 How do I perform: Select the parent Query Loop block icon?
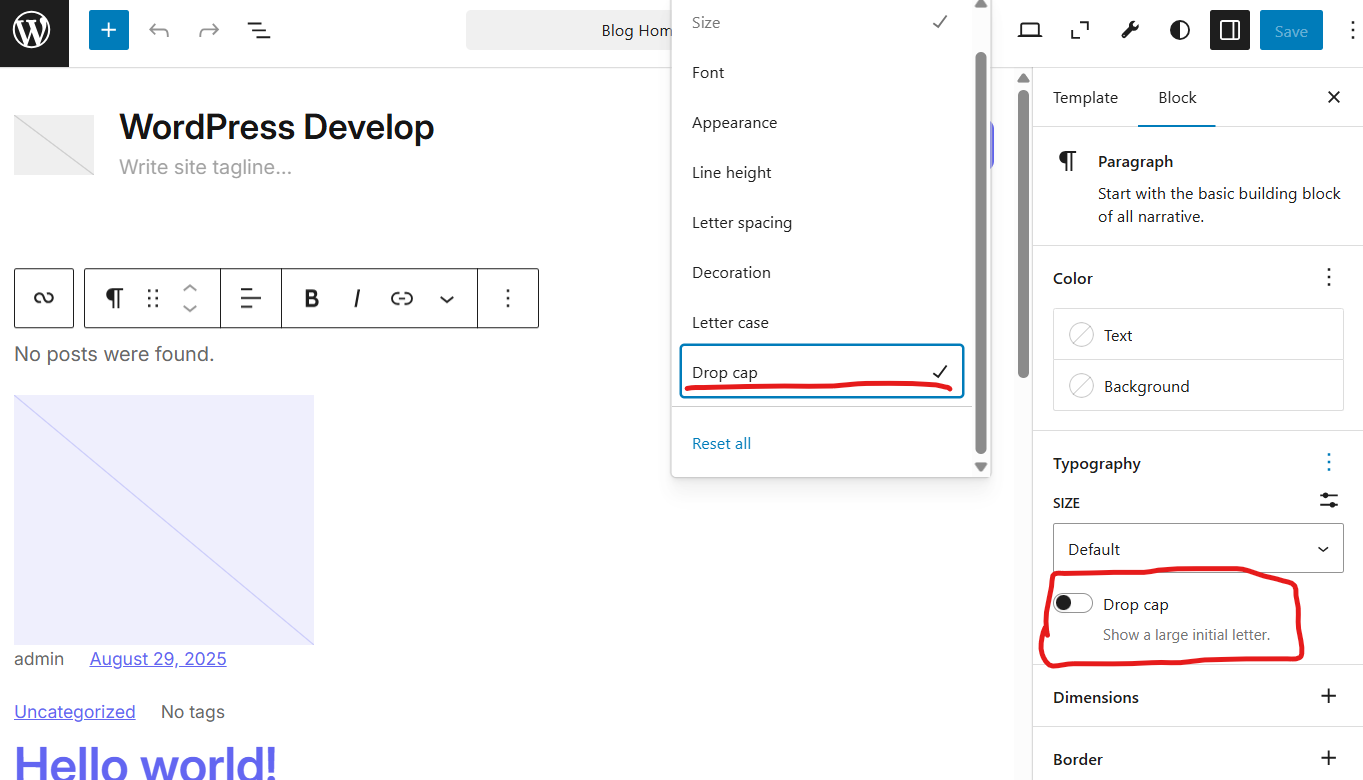coord(44,298)
